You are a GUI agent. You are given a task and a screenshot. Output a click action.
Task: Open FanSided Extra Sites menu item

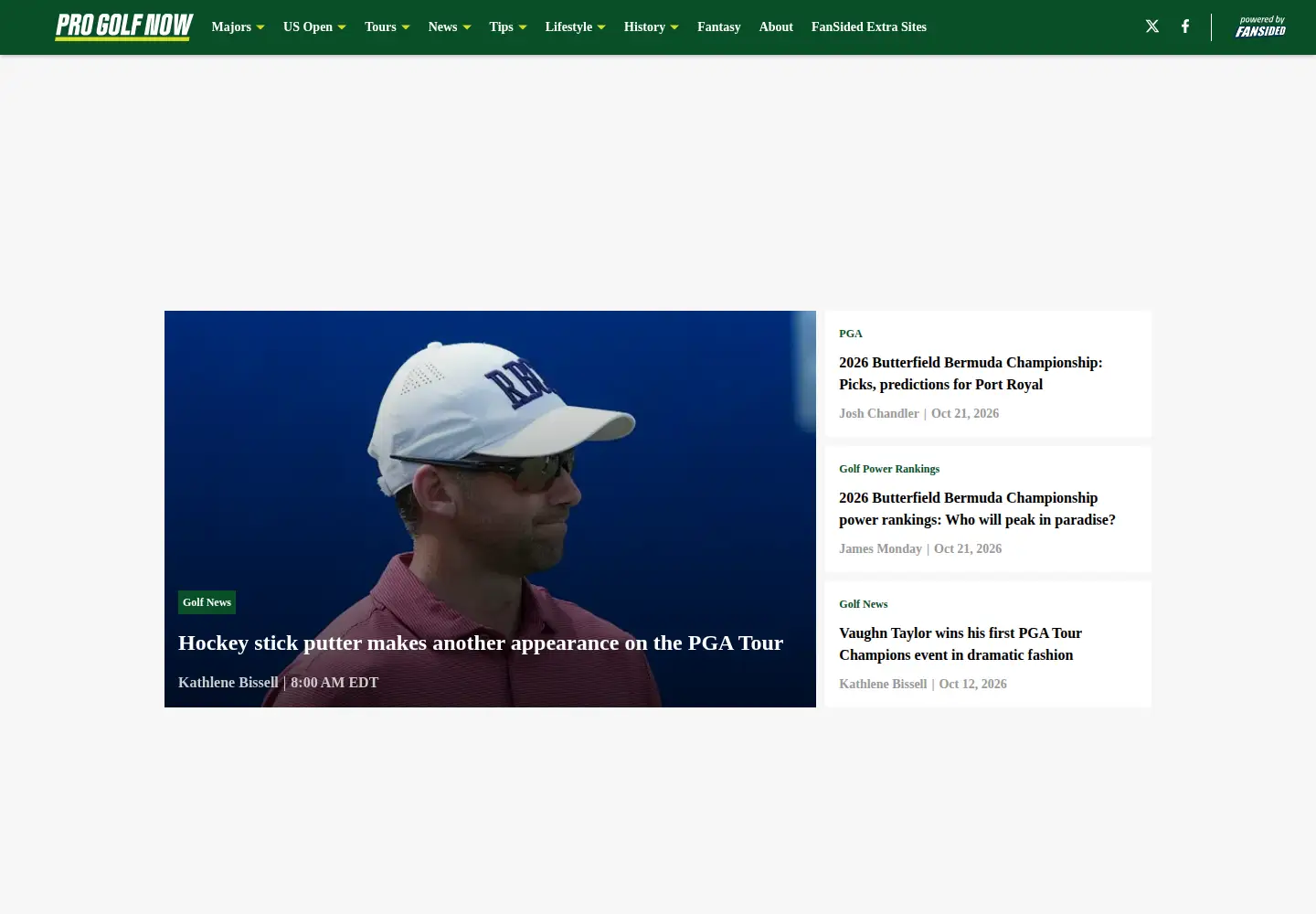869,27
